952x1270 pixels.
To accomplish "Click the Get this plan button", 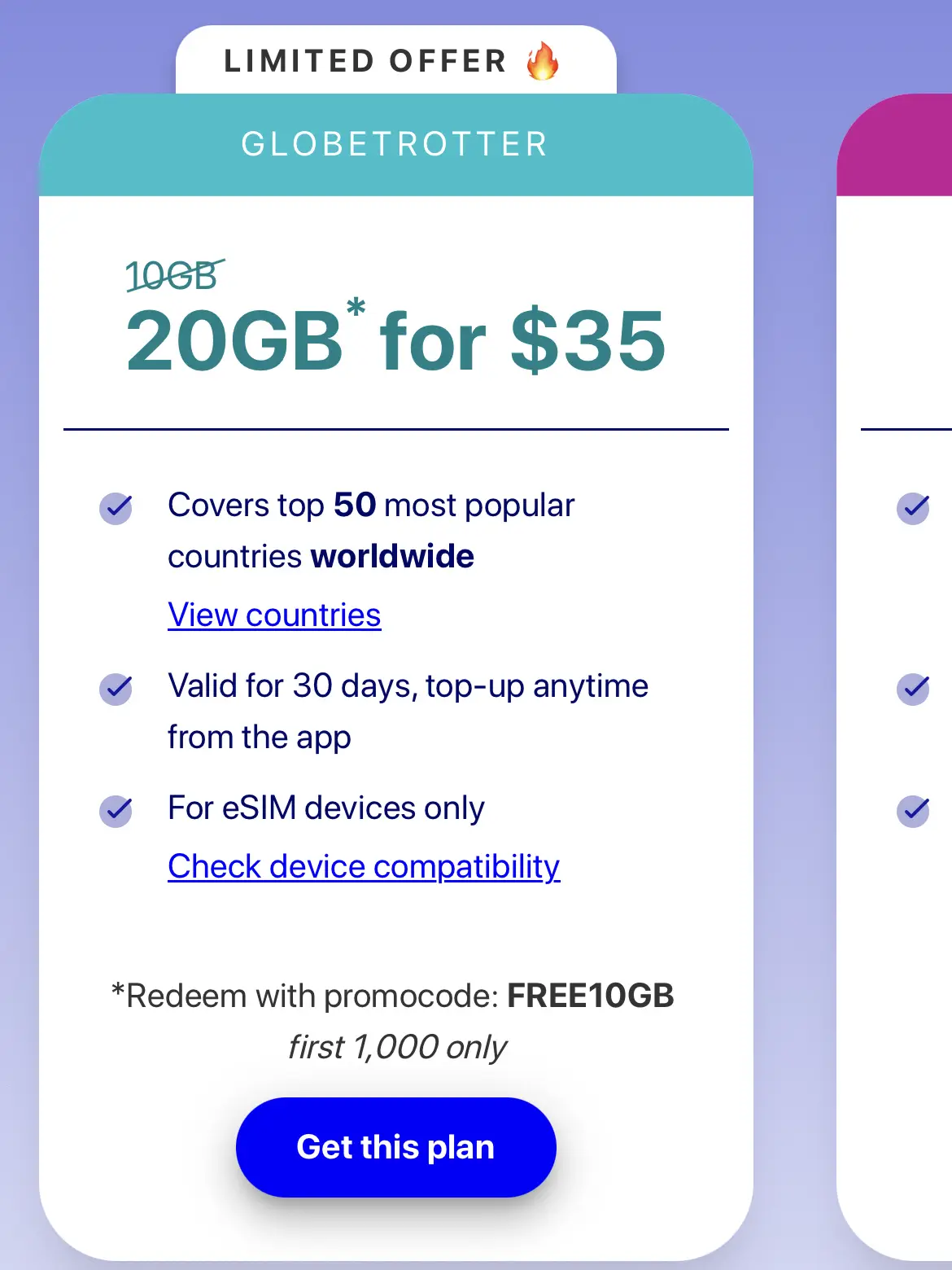I will point(396,1147).
